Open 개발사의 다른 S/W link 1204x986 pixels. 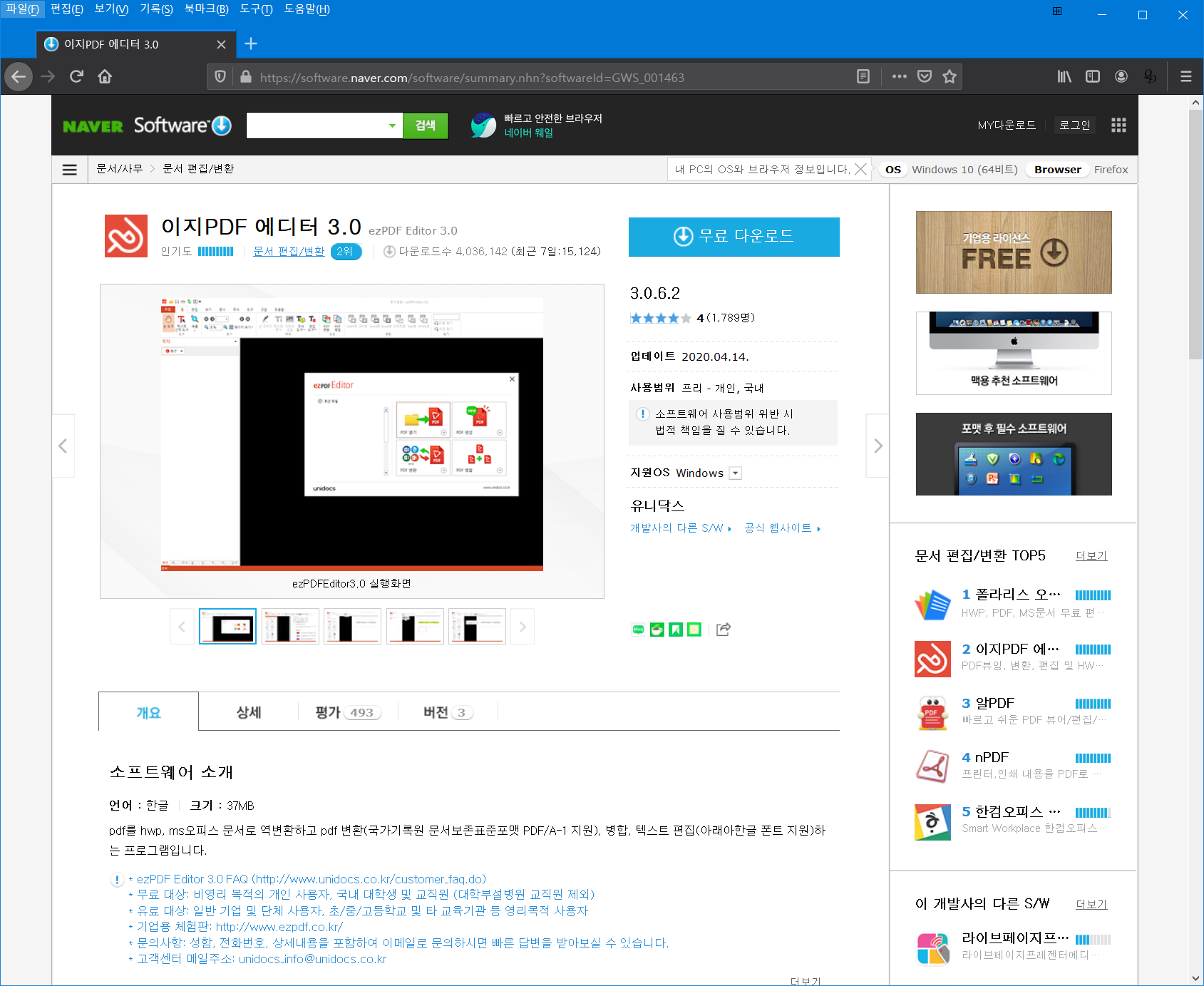[681, 528]
